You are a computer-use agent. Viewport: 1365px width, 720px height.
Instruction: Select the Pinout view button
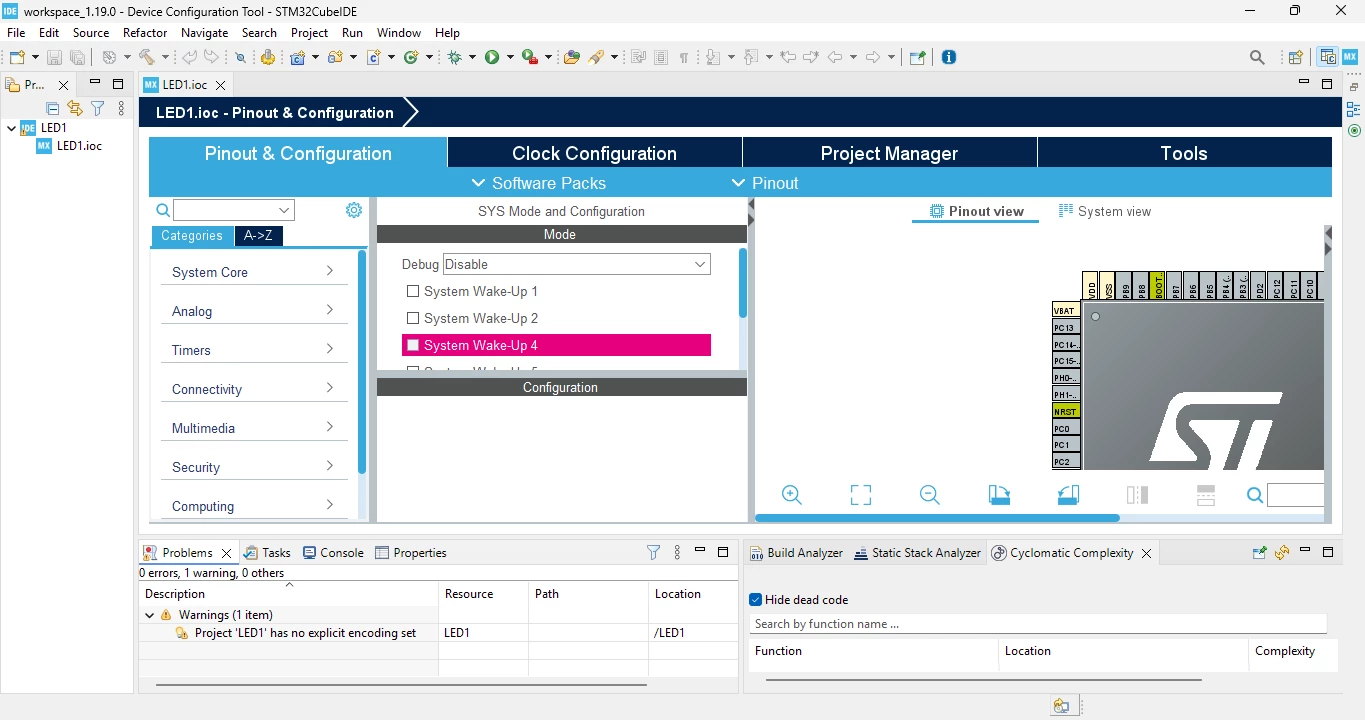click(x=976, y=211)
